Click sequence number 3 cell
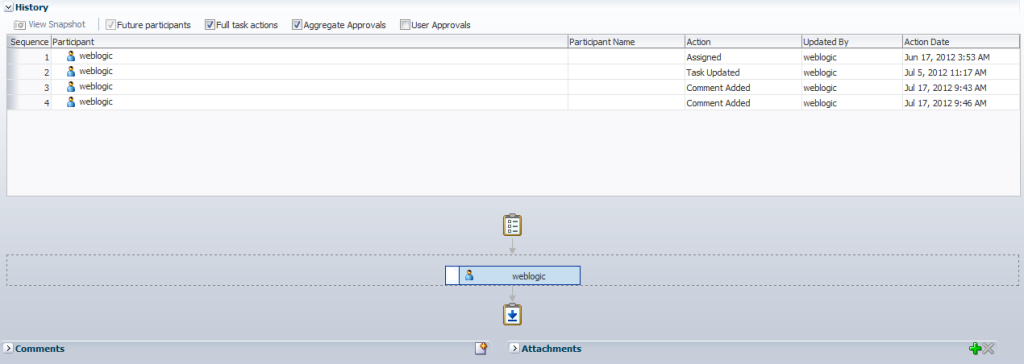Viewport: 1024px width, 364px height. (30, 88)
